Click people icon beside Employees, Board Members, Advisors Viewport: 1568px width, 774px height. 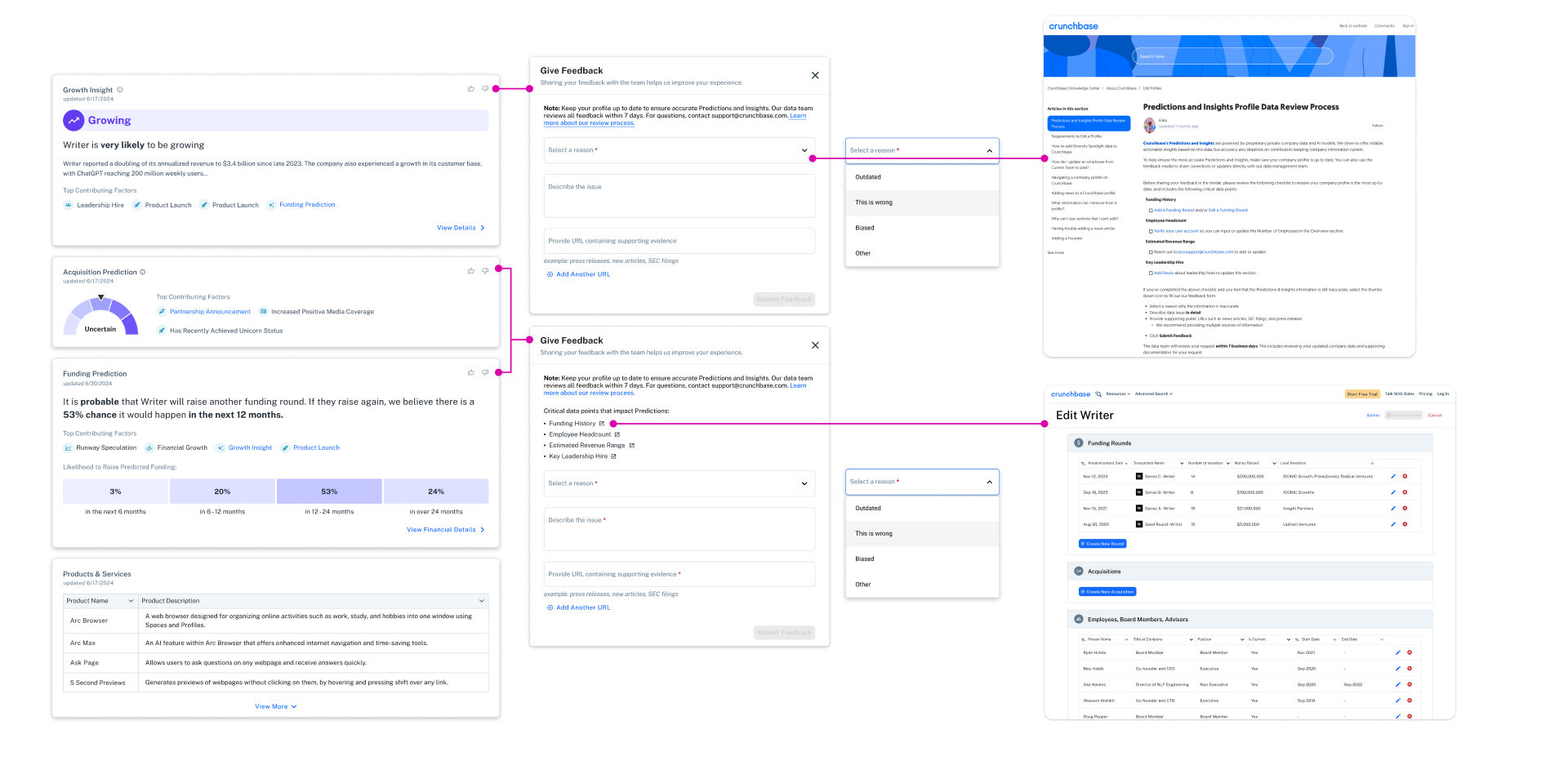click(1079, 619)
